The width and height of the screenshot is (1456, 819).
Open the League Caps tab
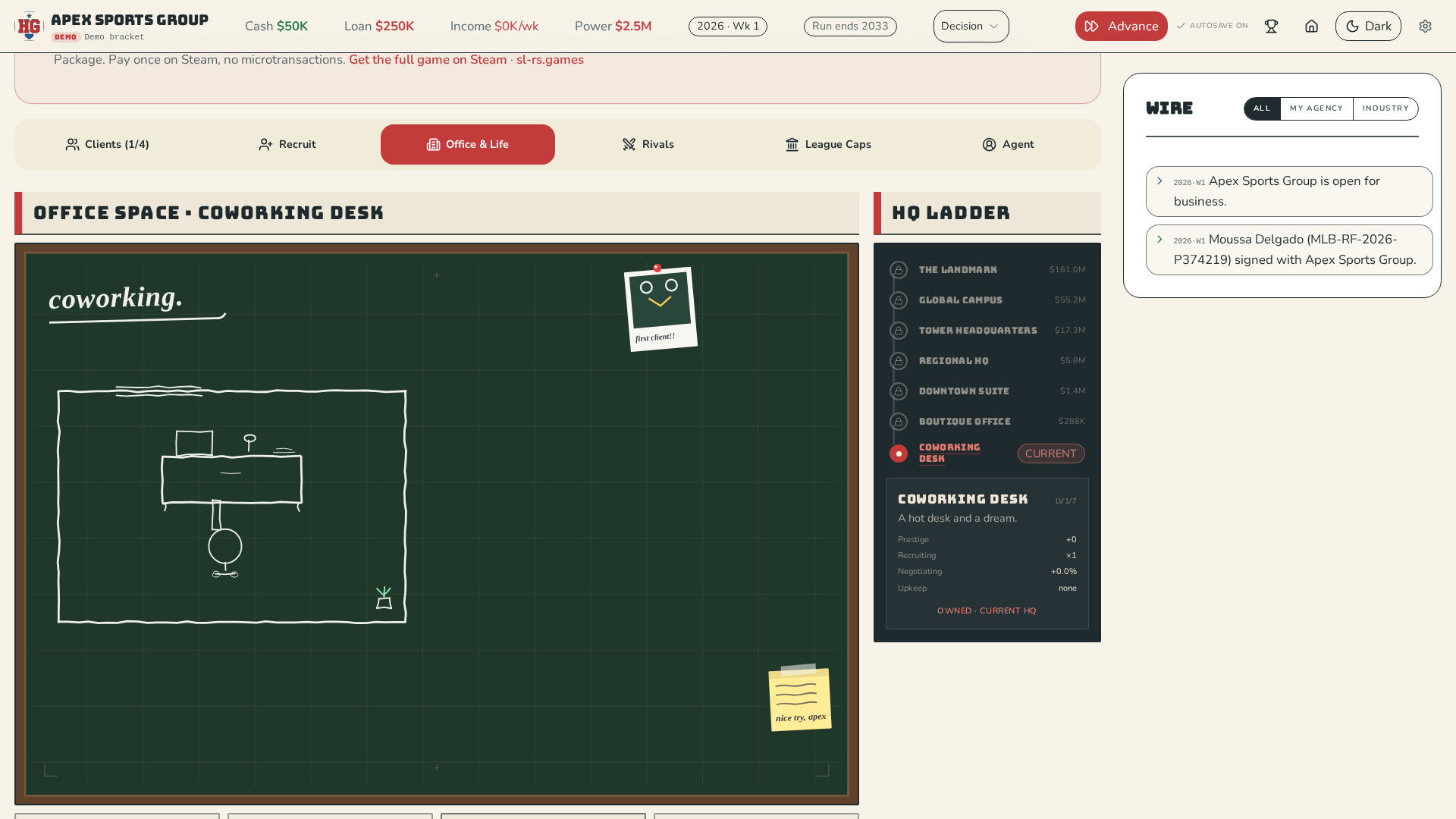828,144
